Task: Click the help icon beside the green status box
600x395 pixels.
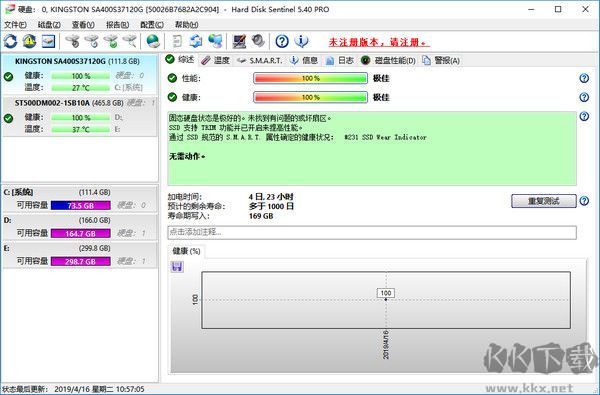Action: [584, 116]
